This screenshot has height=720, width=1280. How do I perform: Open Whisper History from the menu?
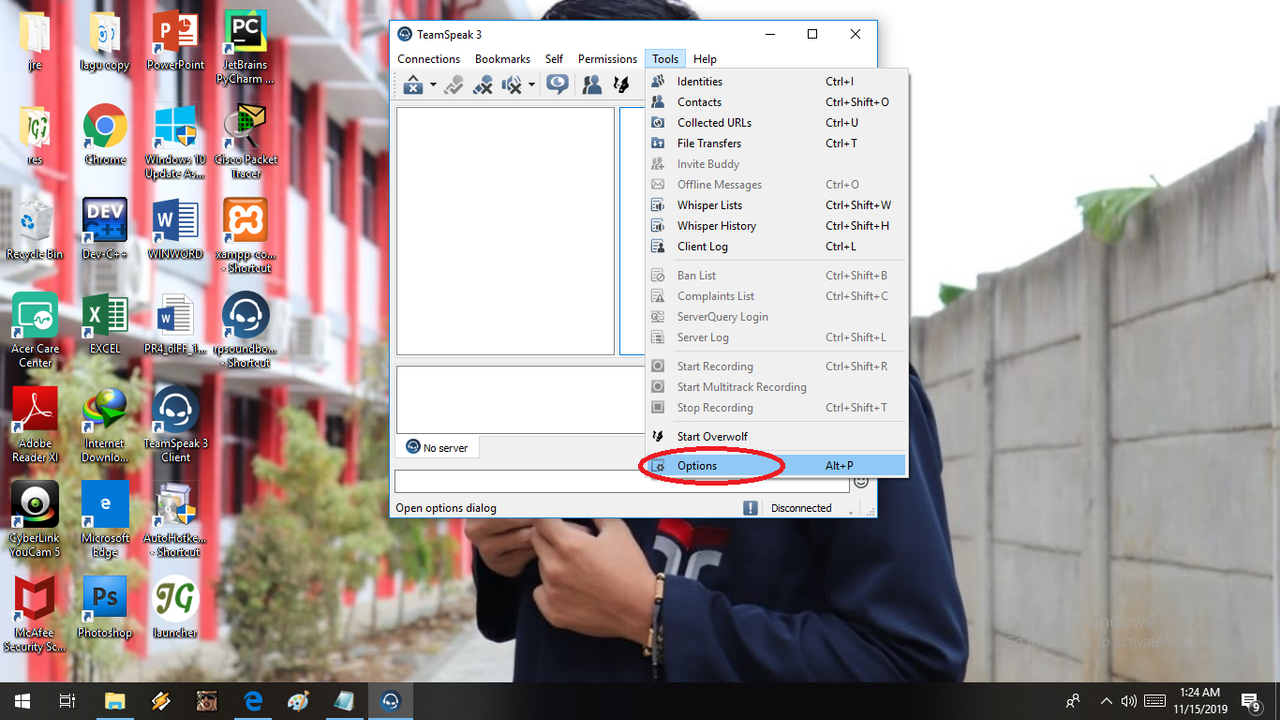(x=776, y=226)
